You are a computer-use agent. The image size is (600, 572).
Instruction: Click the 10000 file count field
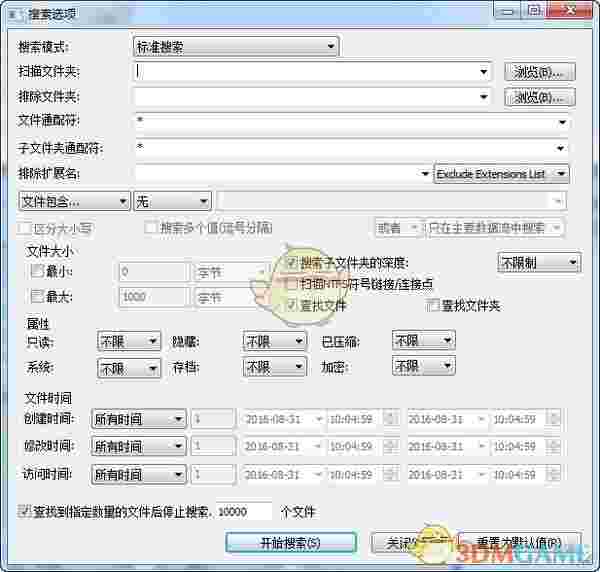pos(244,512)
